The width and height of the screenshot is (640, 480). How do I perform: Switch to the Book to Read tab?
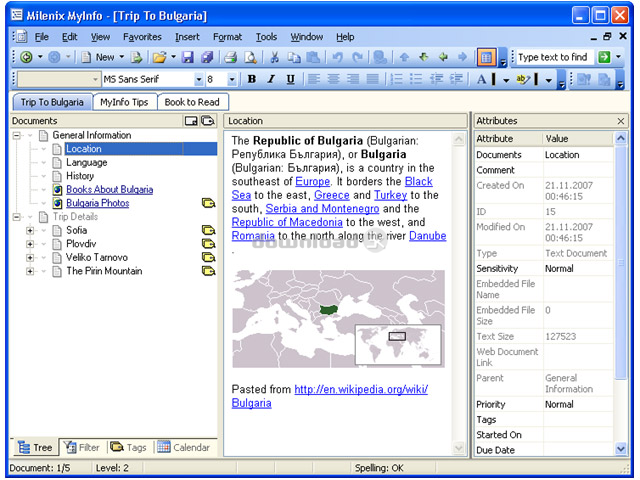pos(192,102)
